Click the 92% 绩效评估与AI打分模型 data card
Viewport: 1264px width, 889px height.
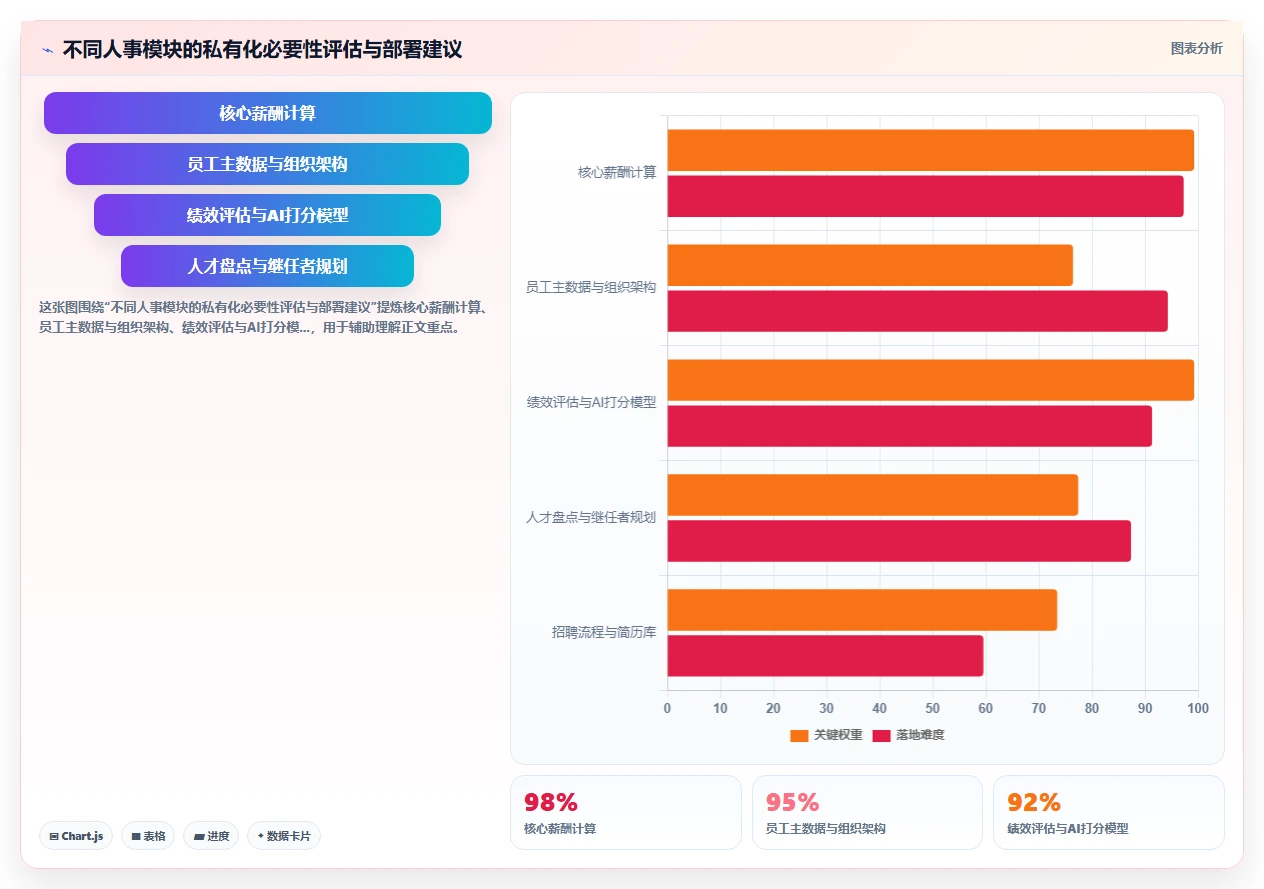click(1108, 812)
